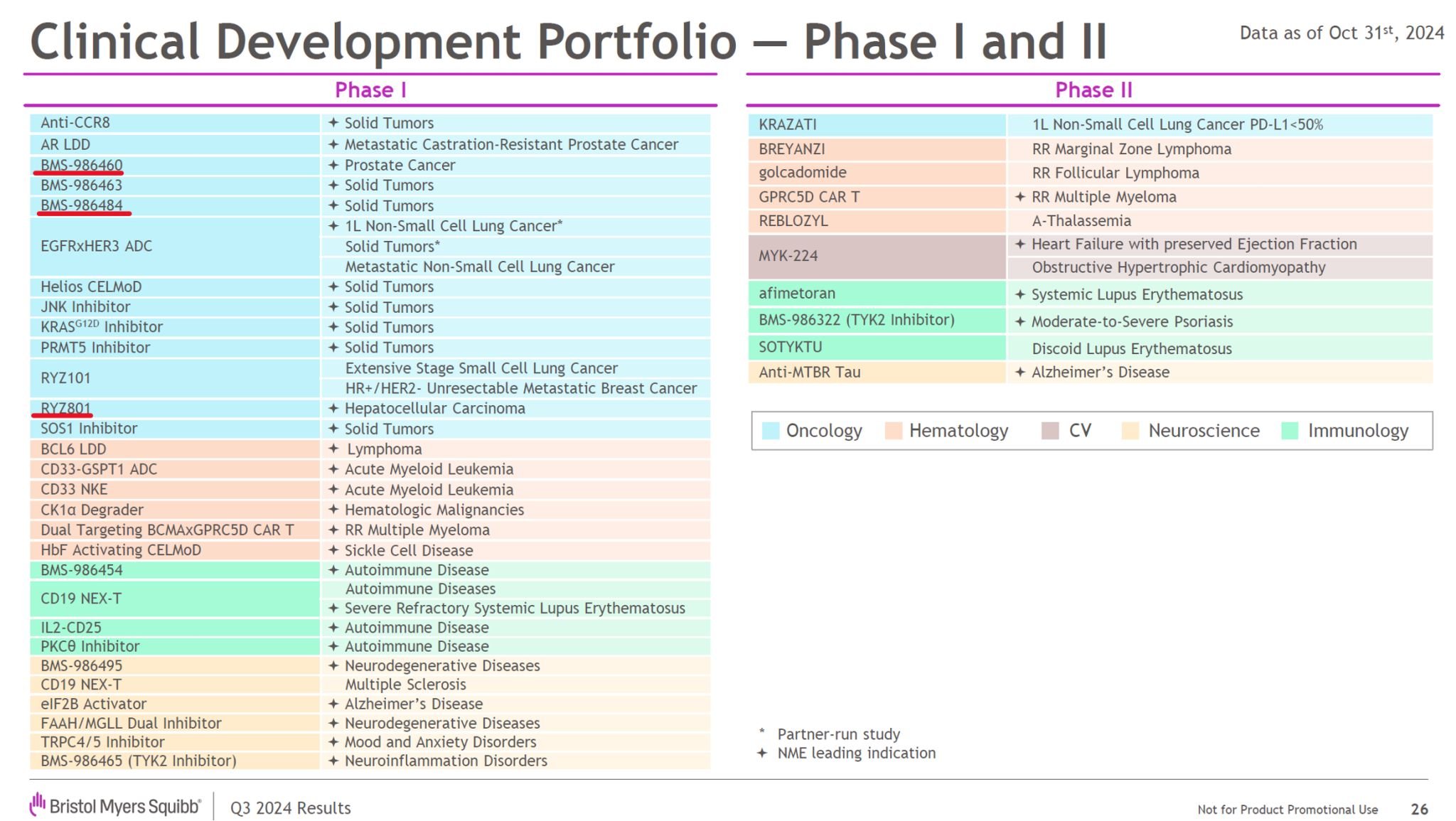The height and width of the screenshot is (821, 1456).
Task: Click the Immunology legend color swatch
Action: [x=1290, y=431]
